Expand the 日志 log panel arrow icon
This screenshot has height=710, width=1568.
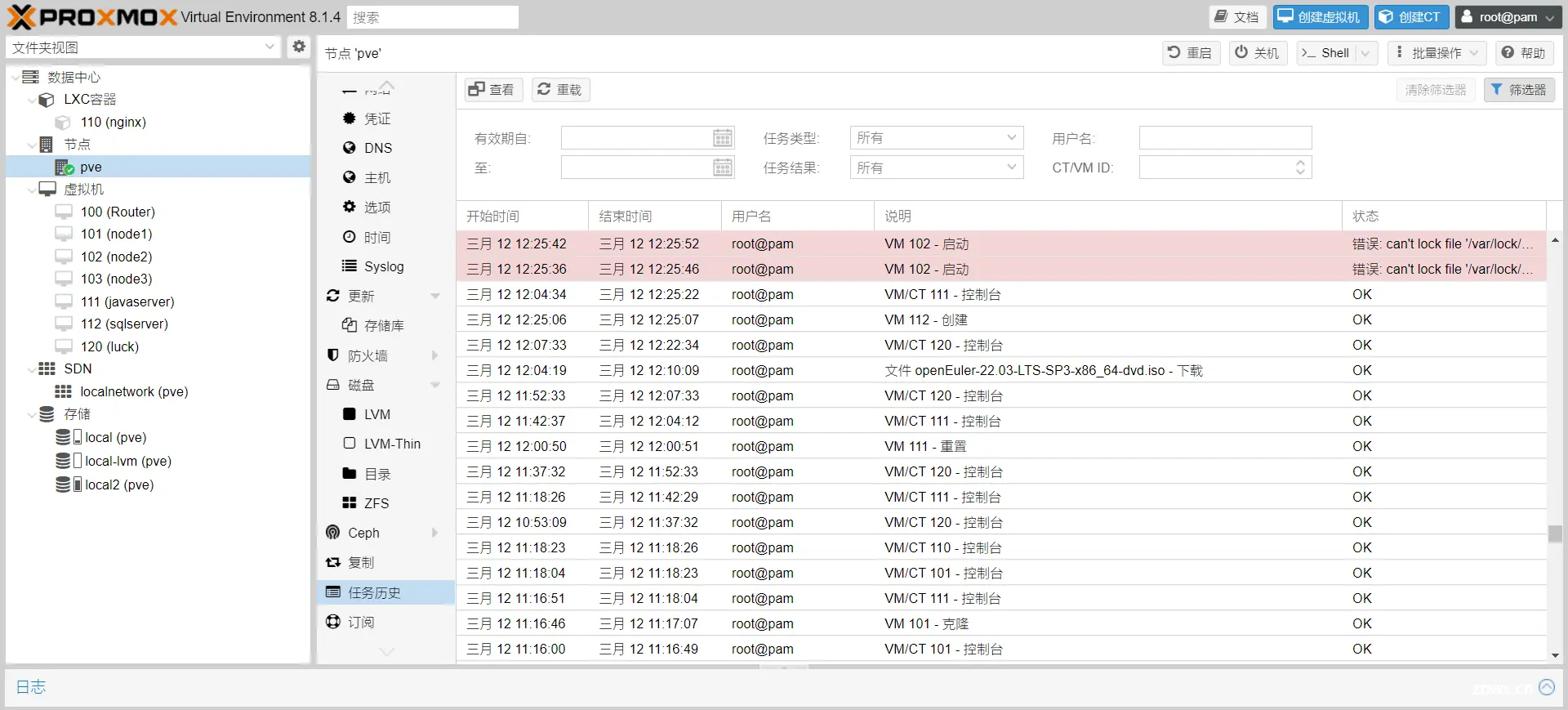tap(1547, 687)
